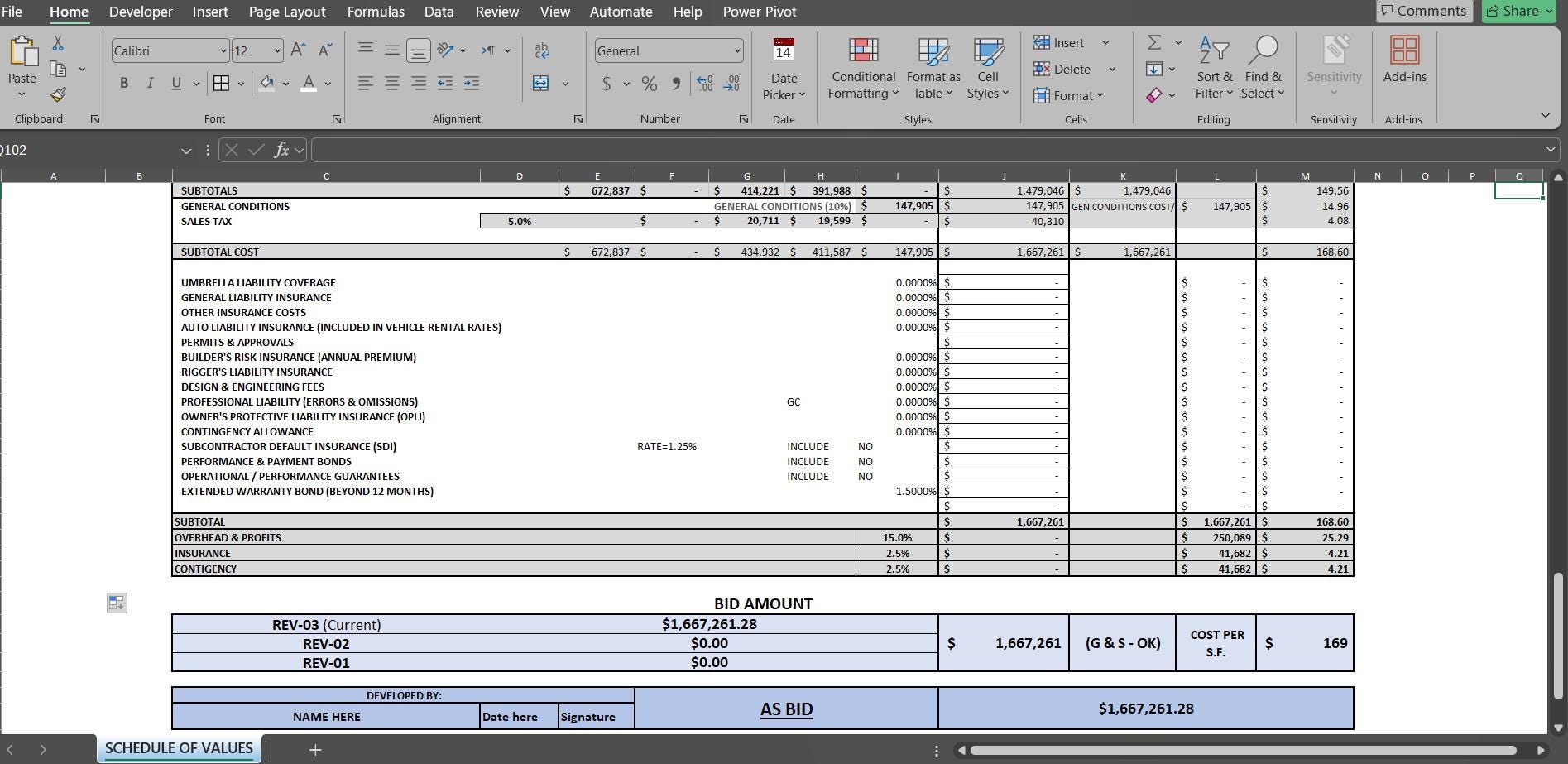
Task: Apply borders with the Borders icon
Action: (x=221, y=83)
